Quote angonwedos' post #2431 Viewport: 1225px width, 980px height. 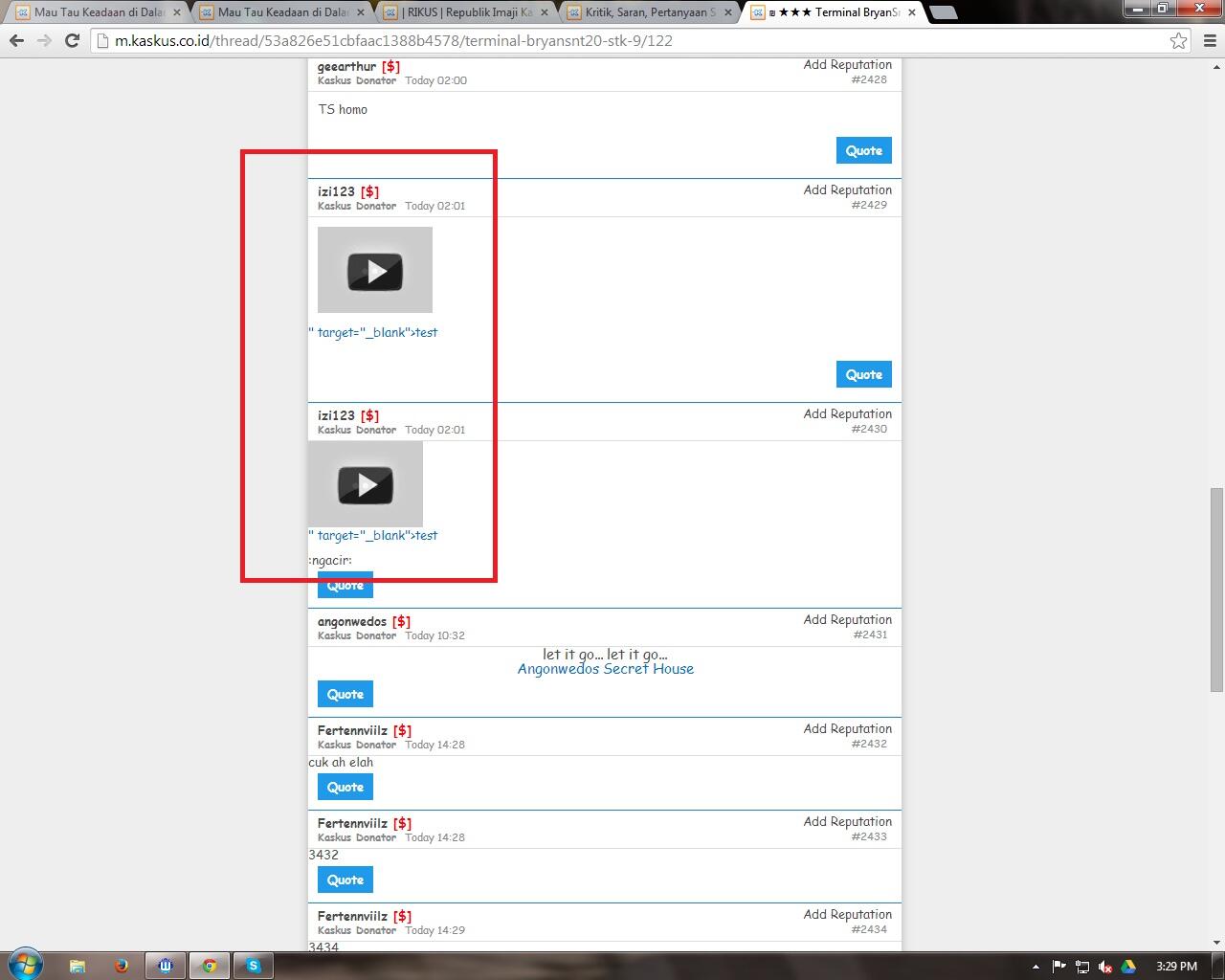(345, 694)
